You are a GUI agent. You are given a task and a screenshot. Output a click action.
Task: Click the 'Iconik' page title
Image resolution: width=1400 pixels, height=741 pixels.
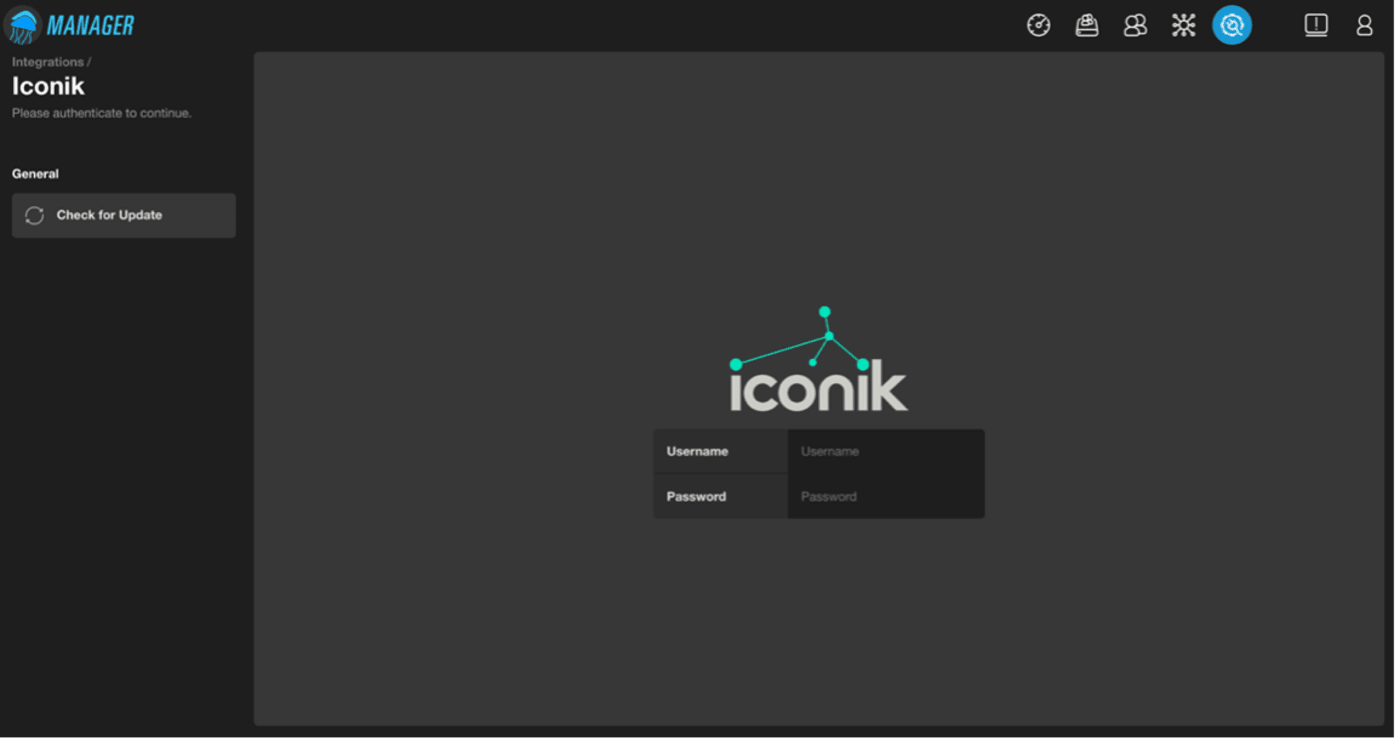[x=48, y=87]
